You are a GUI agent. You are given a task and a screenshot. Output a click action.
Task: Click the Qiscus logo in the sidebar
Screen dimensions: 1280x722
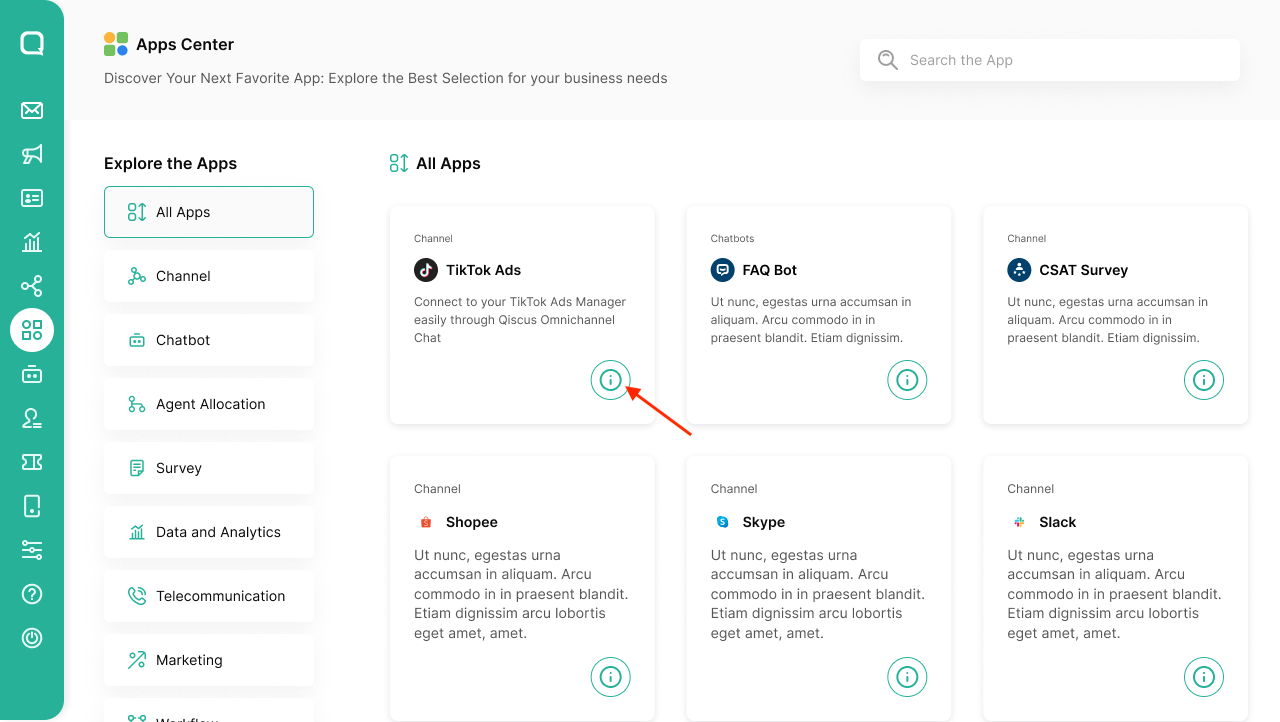(x=32, y=43)
